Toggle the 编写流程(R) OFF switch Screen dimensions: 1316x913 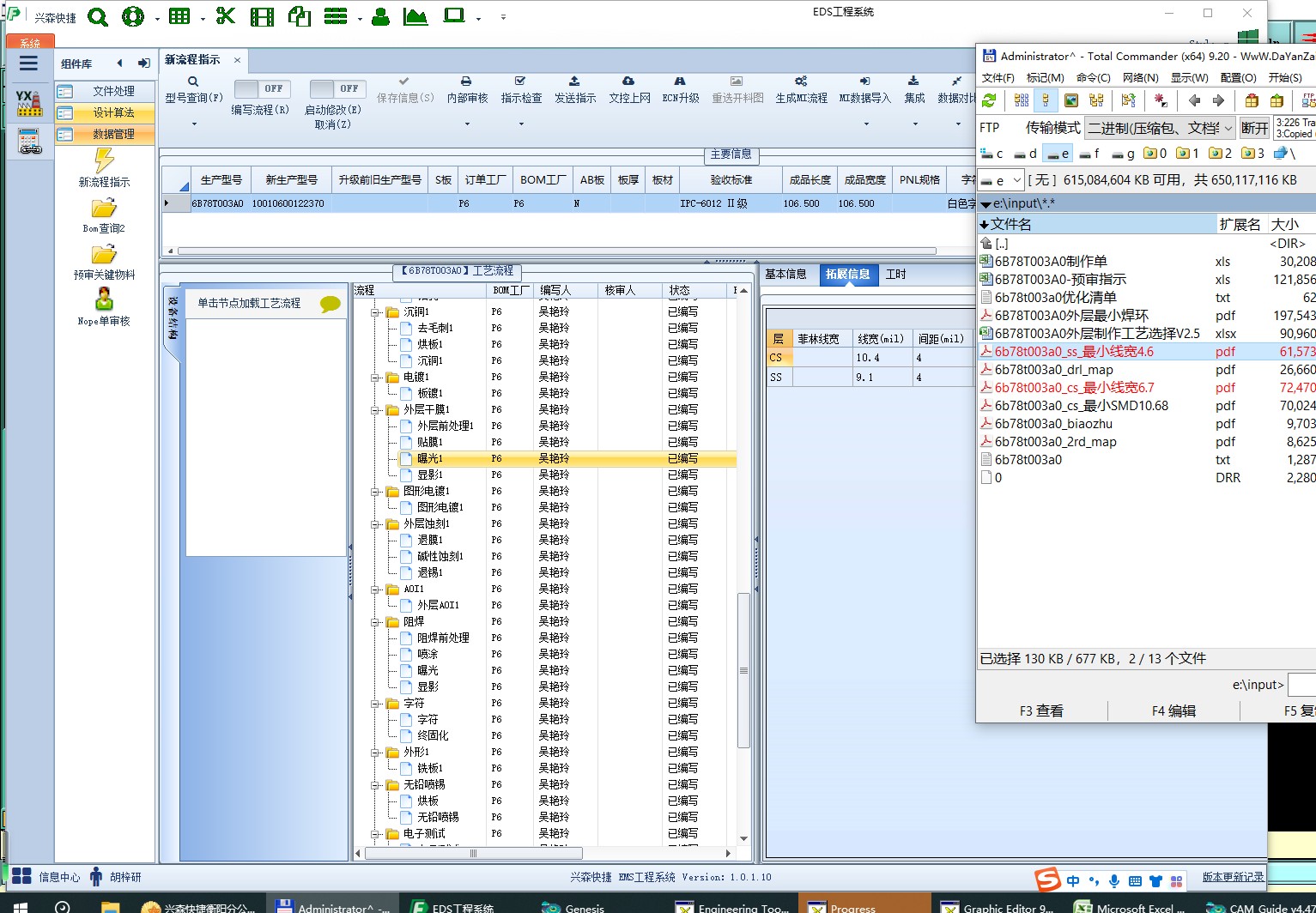click(x=263, y=88)
